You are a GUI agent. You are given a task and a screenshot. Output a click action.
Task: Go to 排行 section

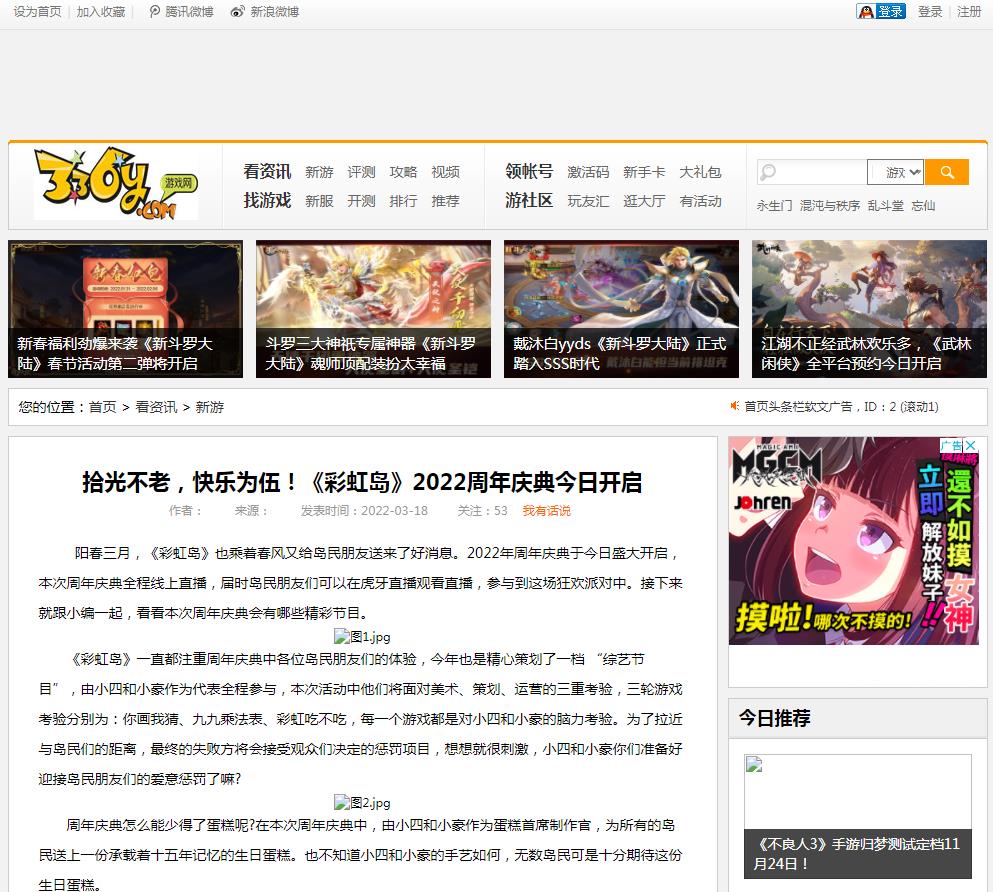point(403,201)
